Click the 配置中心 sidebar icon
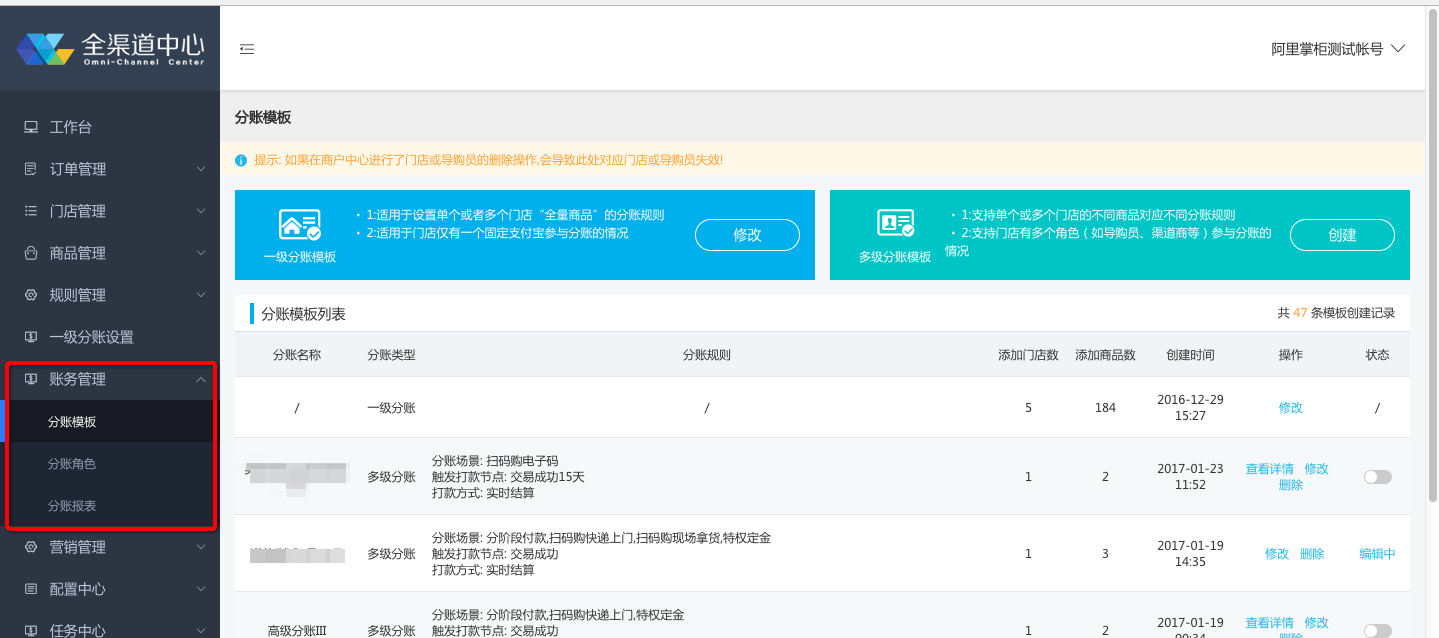 pos(31,589)
